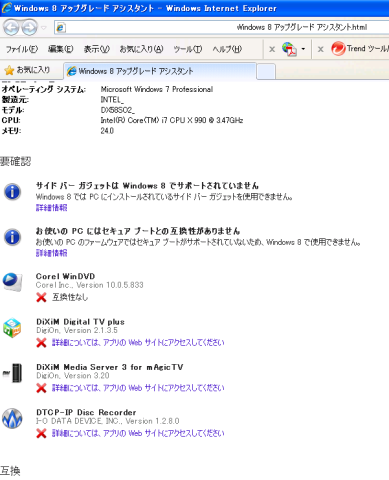
Task: Open web site link under DTCP-IP Disc Recorder
Action: pyautogui.click(x=138, y=433)
